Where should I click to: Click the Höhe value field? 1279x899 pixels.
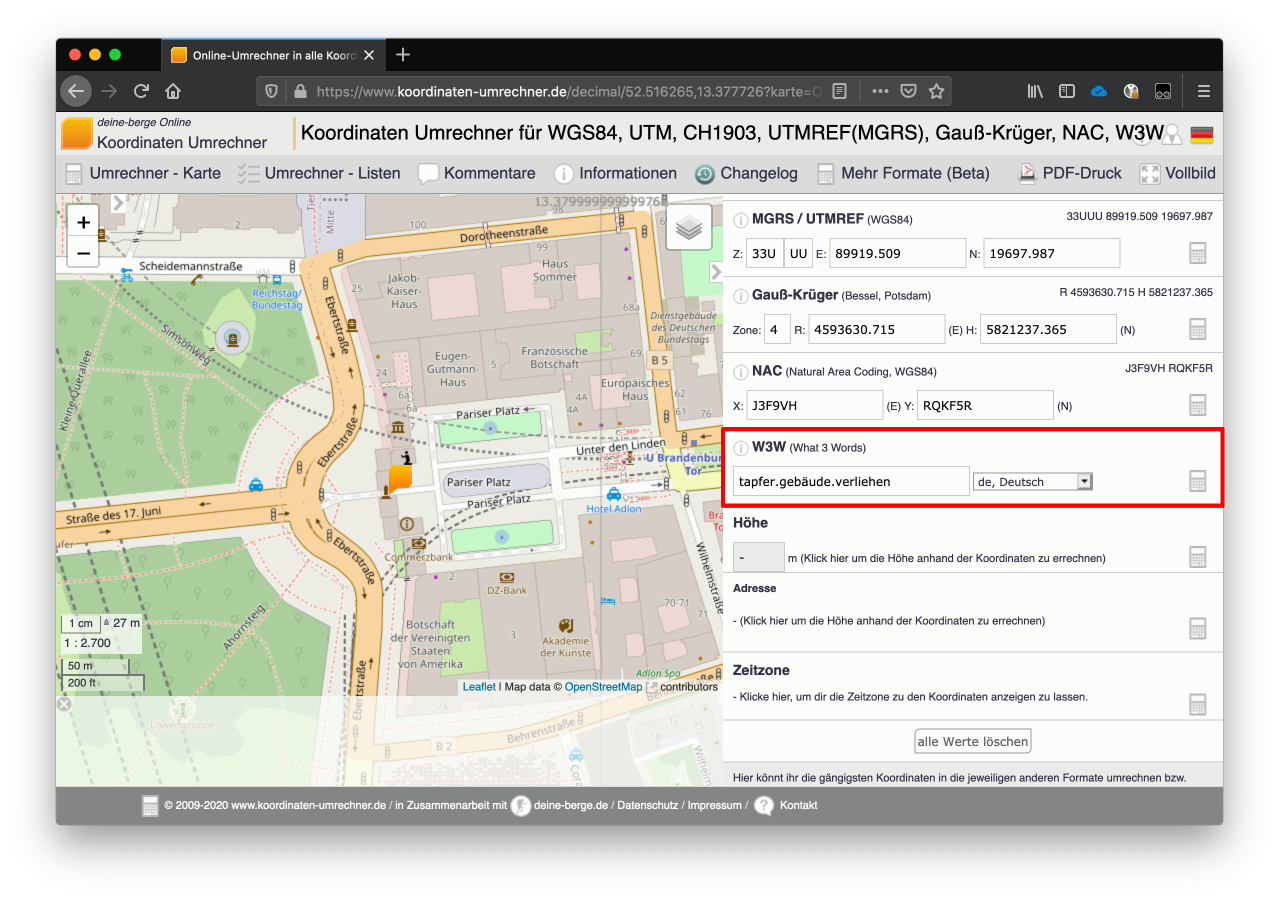point(759,557)
